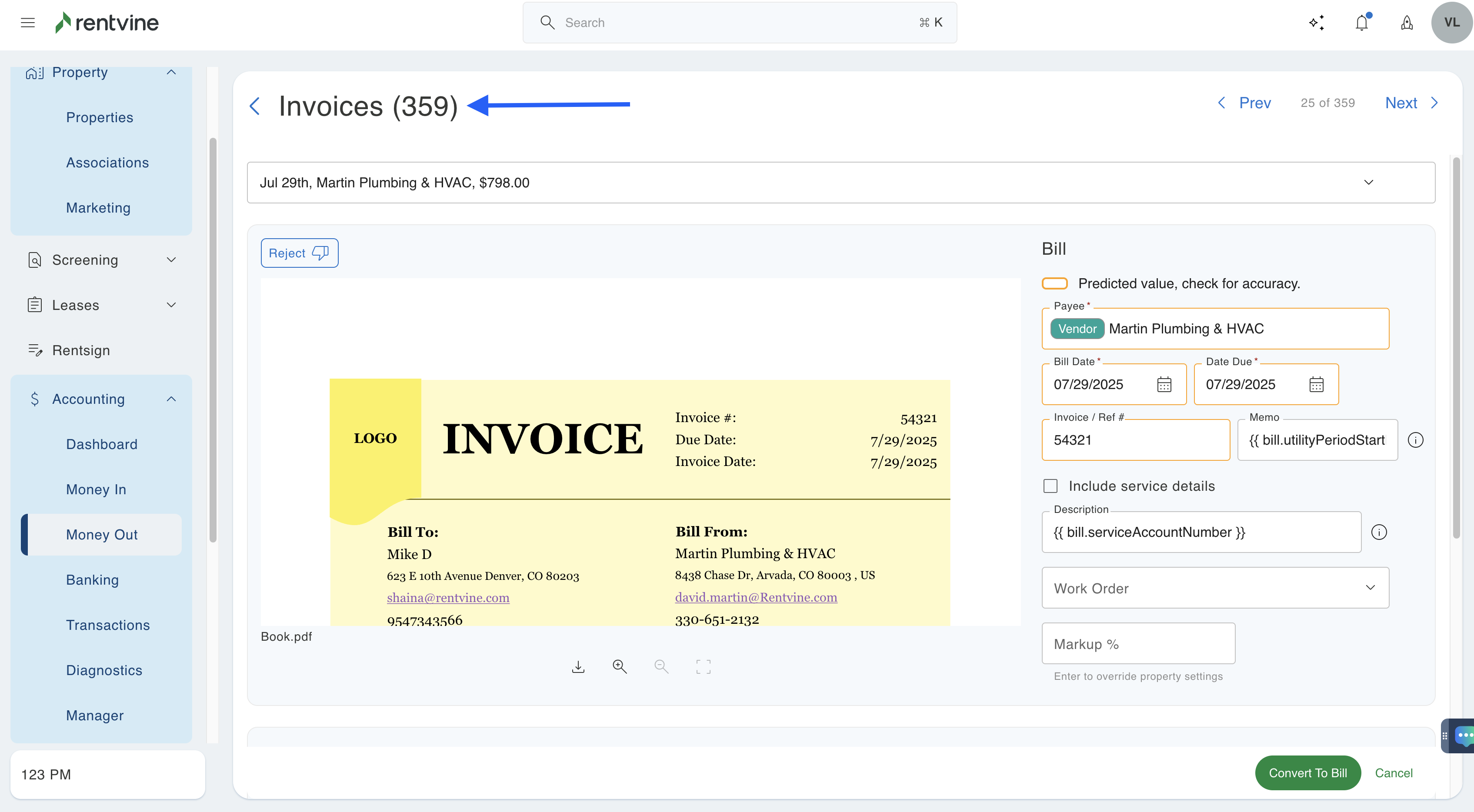Open the Bill Date calendar picker
Viewport: 1474px width, 812px height.
click(x=1164, y=385)
